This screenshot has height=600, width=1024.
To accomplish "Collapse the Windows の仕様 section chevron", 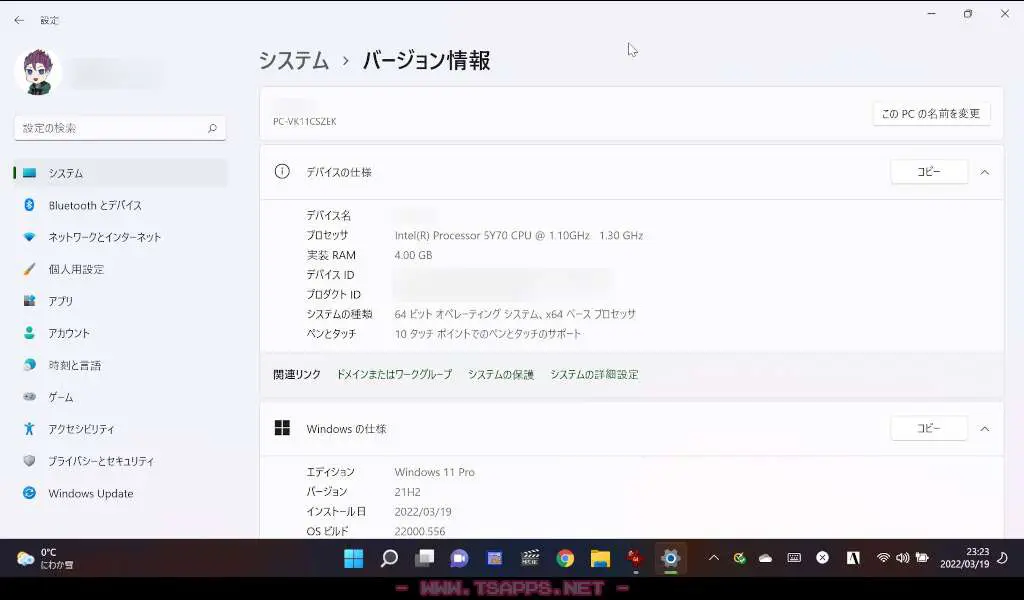I will coord(985,428).
